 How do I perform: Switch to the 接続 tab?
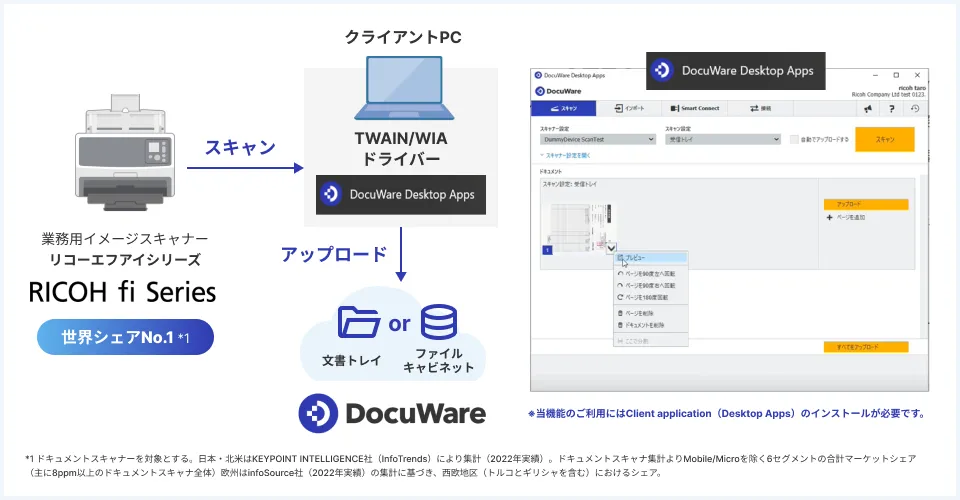pyautogui.click(x=760, y=108)
